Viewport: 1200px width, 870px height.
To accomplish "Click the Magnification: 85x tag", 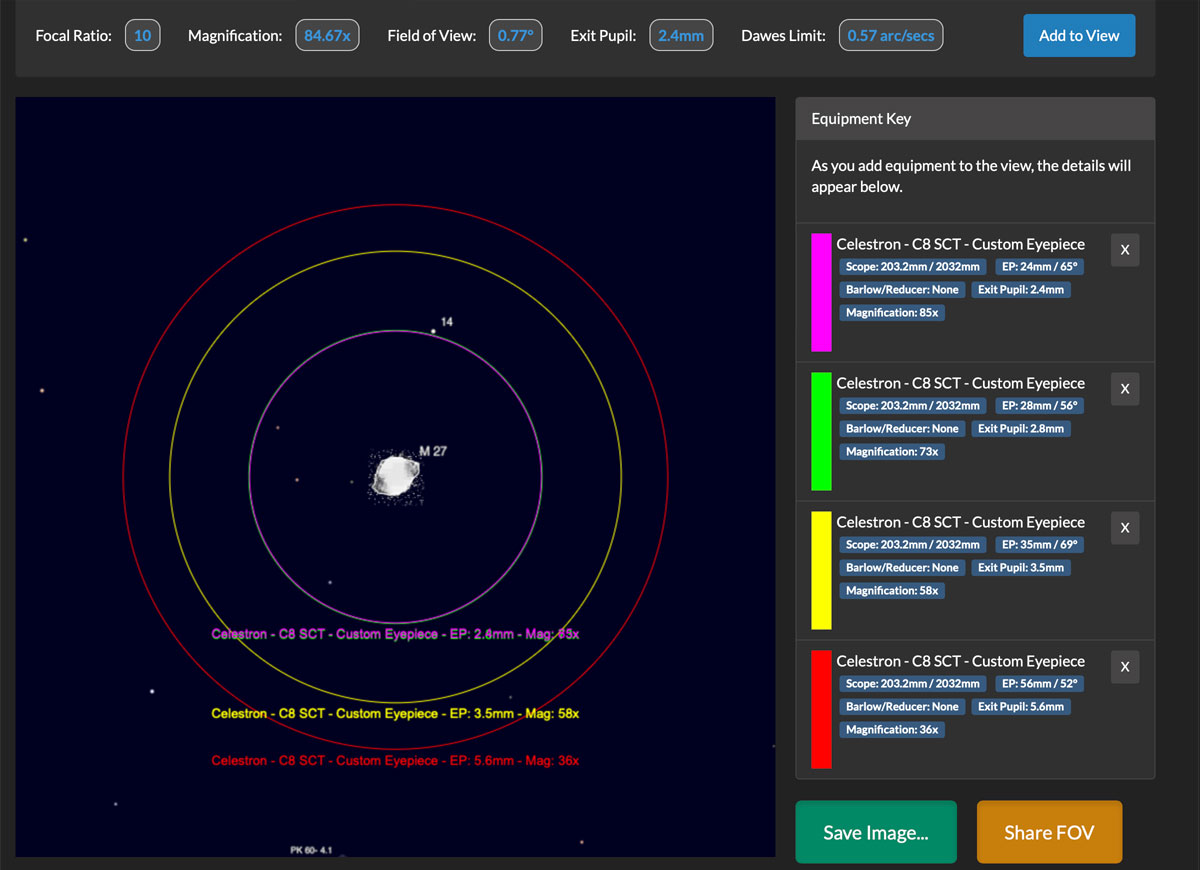I will pos(892,313).
